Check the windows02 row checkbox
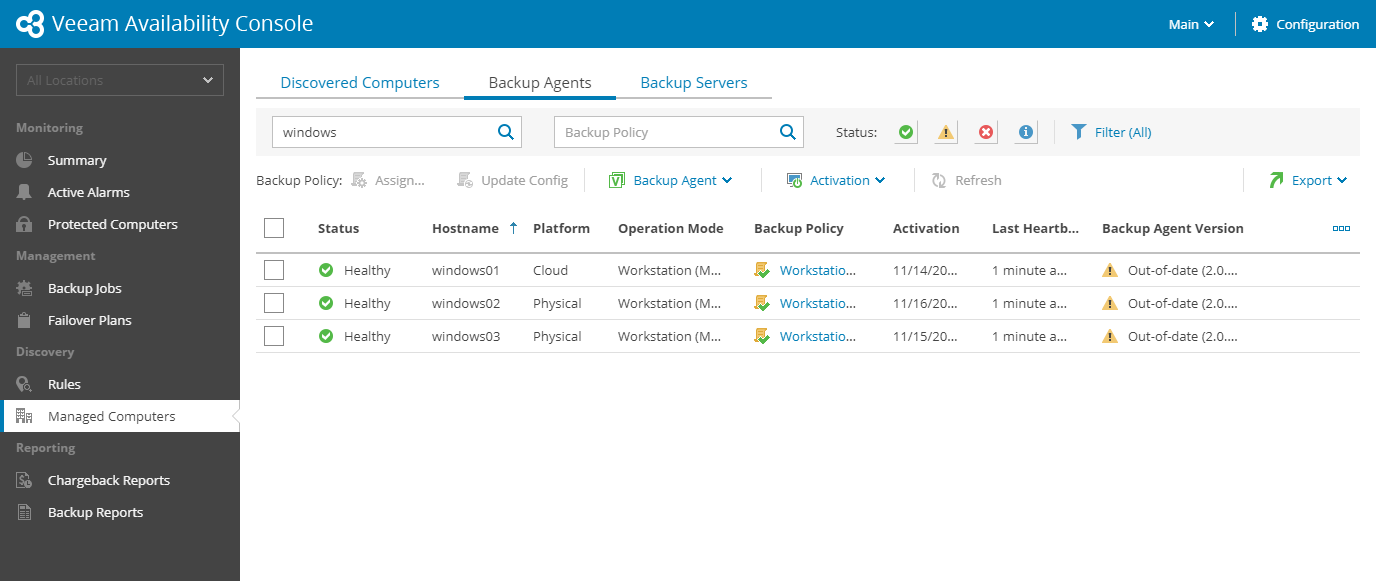Image resolution: width=1376 pixels, height=581 pixels. click(274, 303)
